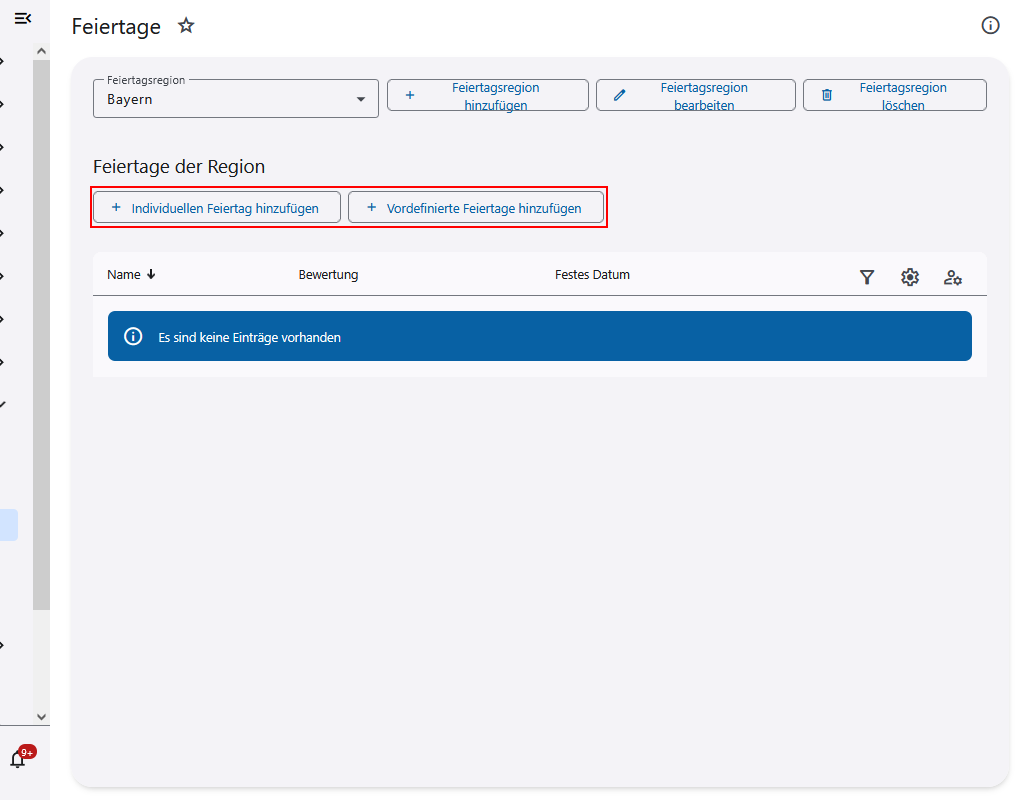Click Vordefinierte Feiertage hinzufügen
Image resolution: width=1024 pixels, height=800 pixels.
point(475,208)
